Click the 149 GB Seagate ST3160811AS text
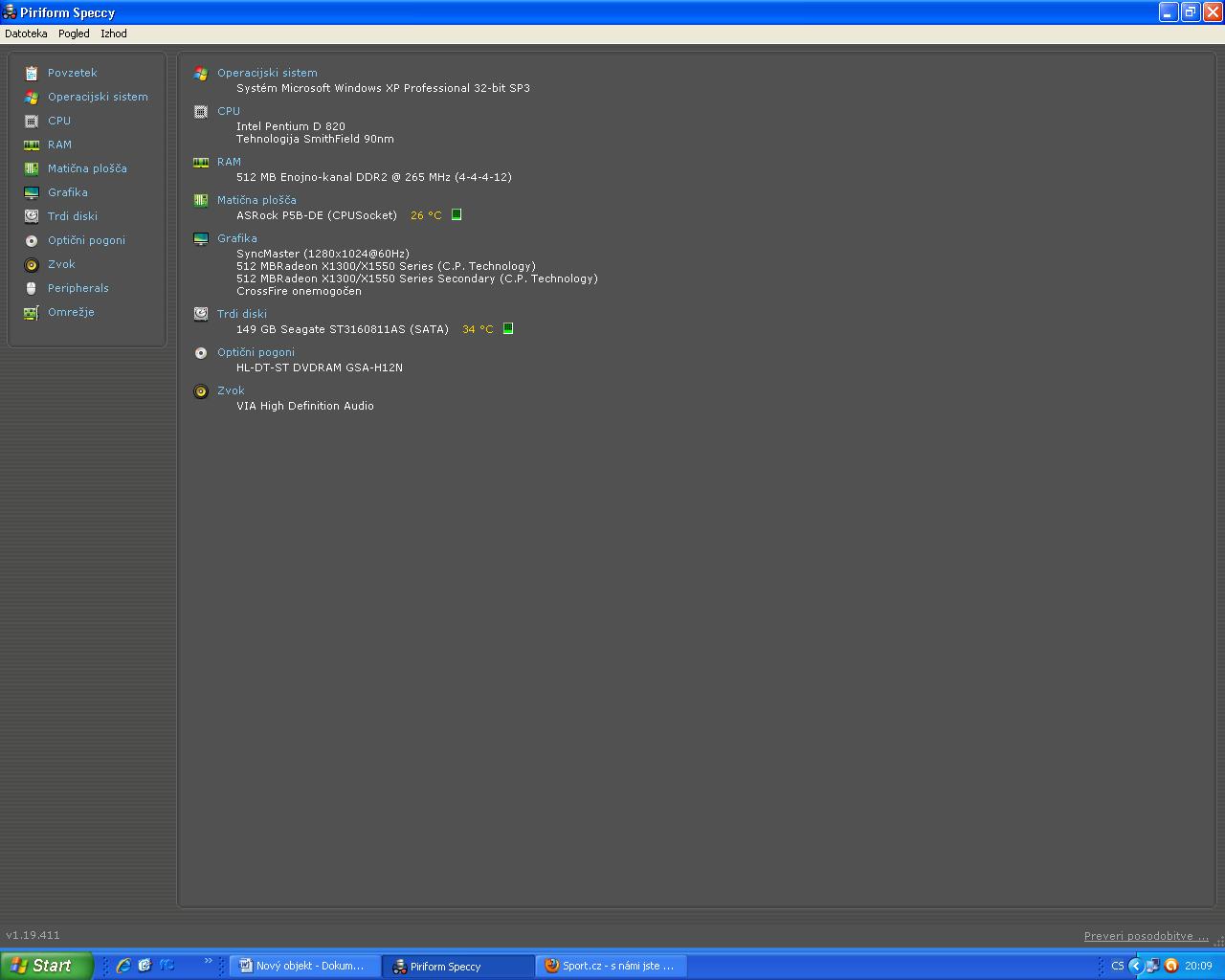1225x980 pixels. tap(343, 329)
